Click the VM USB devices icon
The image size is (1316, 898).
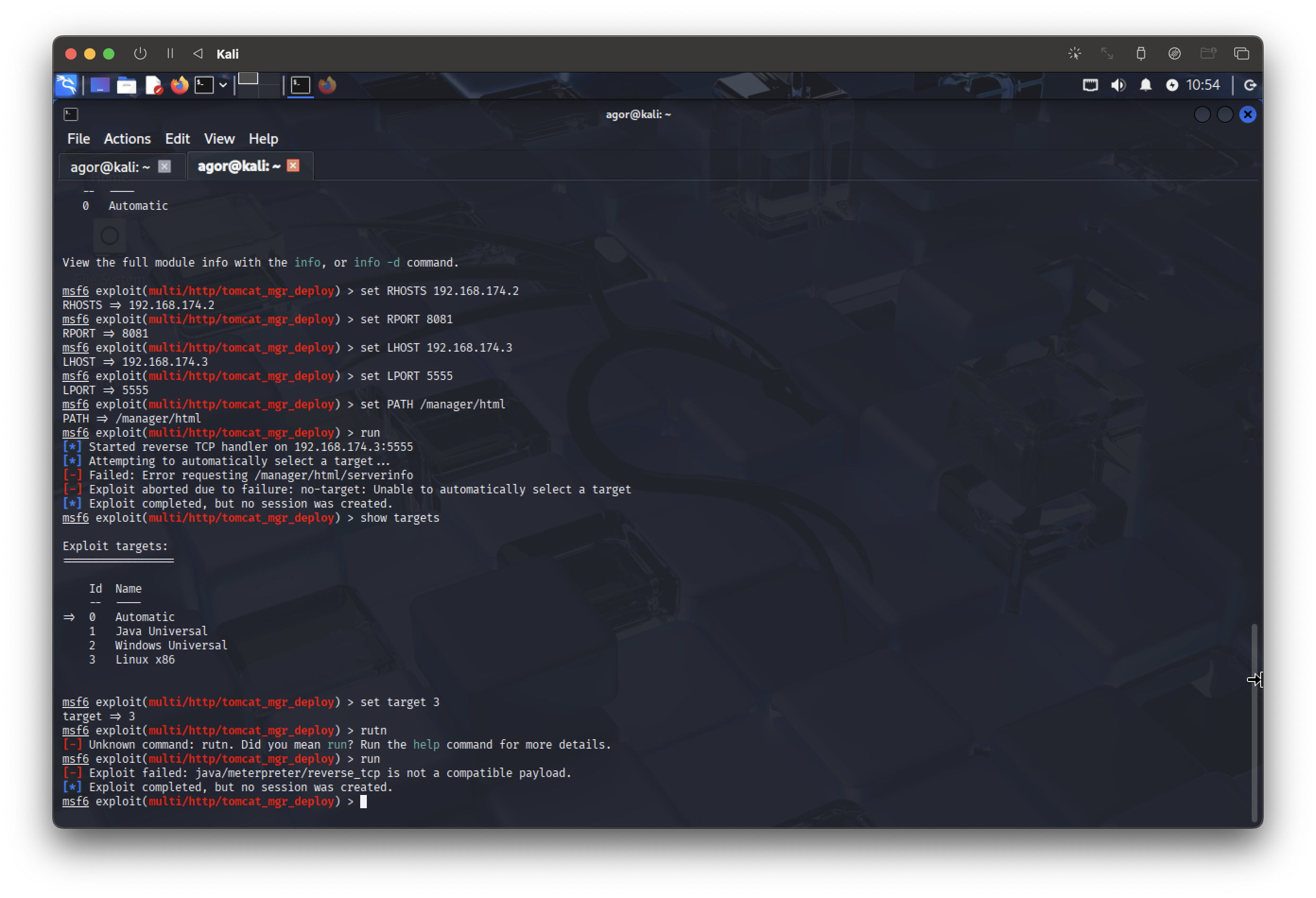[x=1141, y=53]
